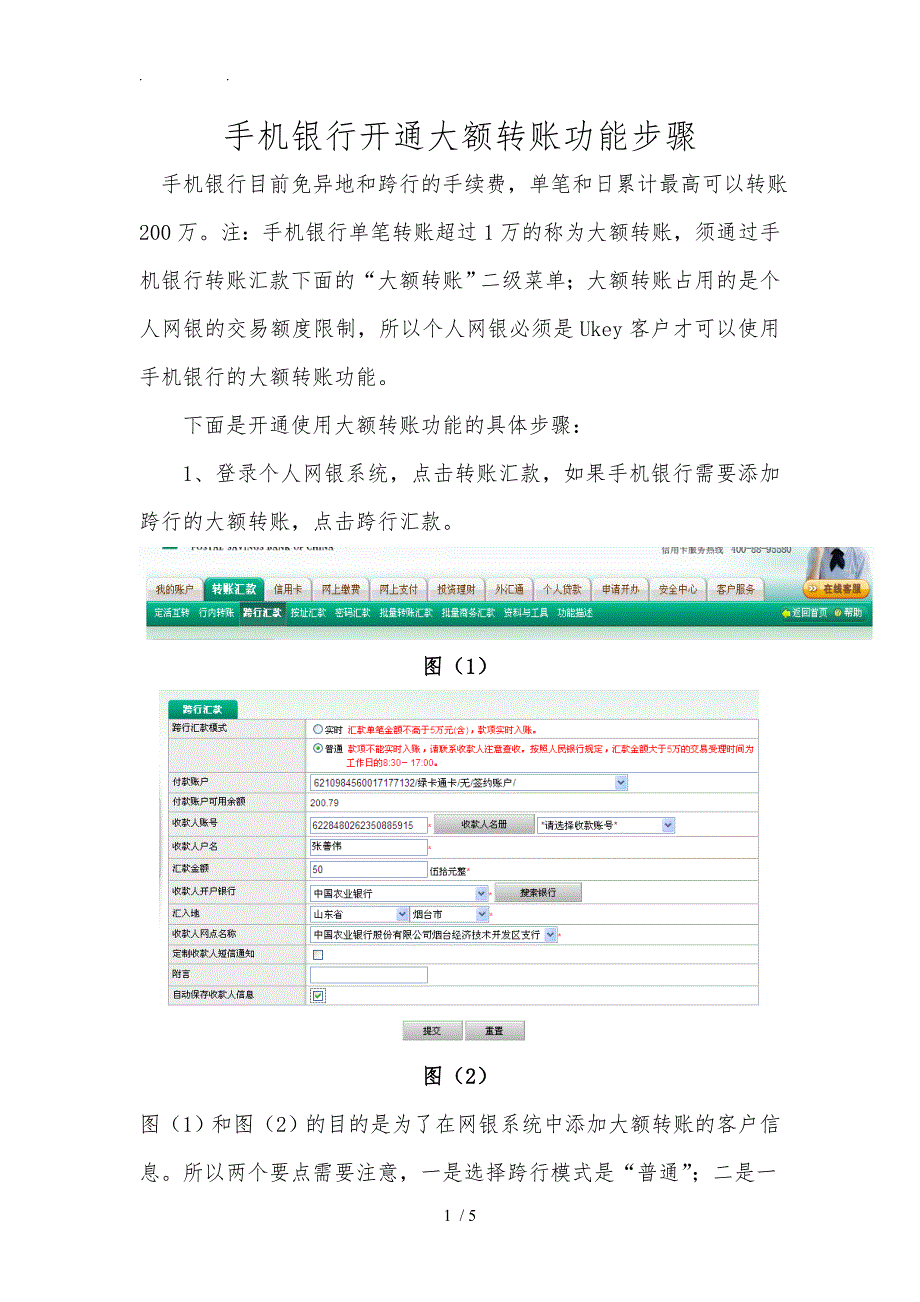Switch to the 转账汇款 tab
920x1302 pixels.
click(232, 589)
